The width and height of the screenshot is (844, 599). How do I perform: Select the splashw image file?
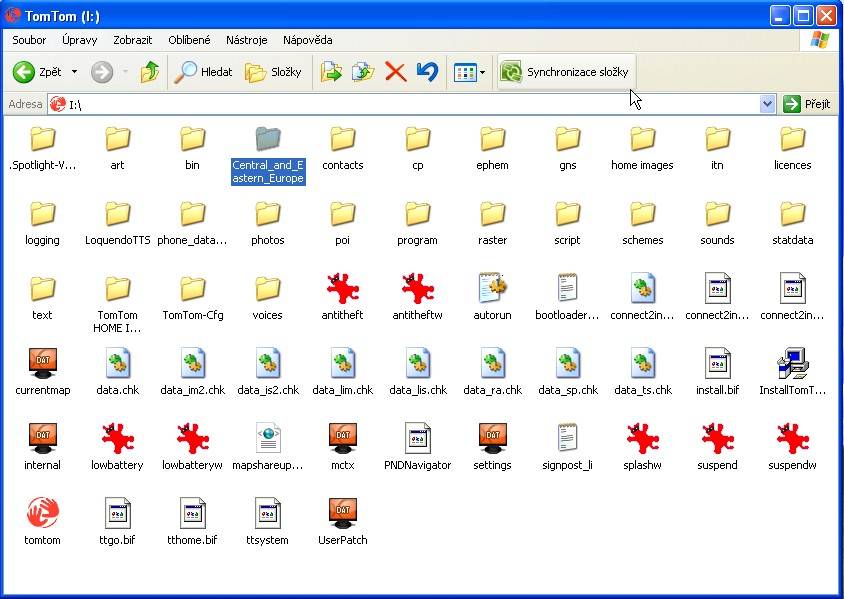(642, 447)
